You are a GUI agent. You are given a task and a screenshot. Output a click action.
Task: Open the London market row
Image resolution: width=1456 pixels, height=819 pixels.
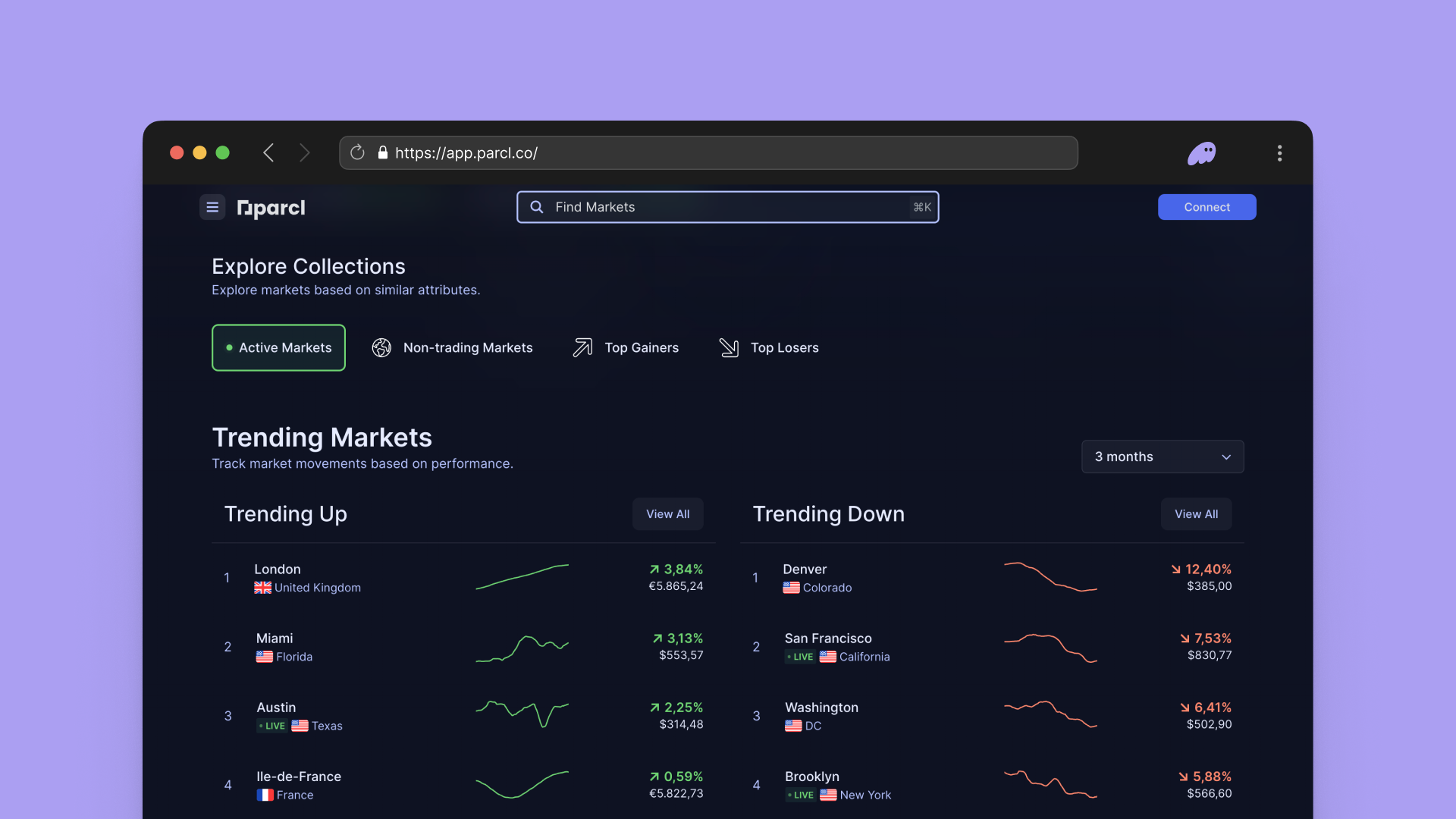tap(307, 578)
